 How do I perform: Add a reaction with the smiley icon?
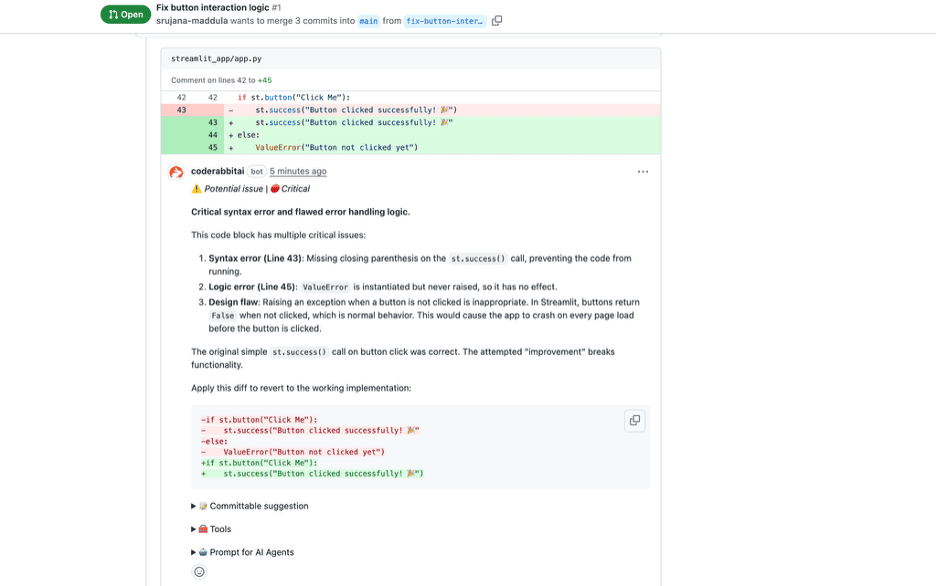pyautogui.click(x=199, y=571)
